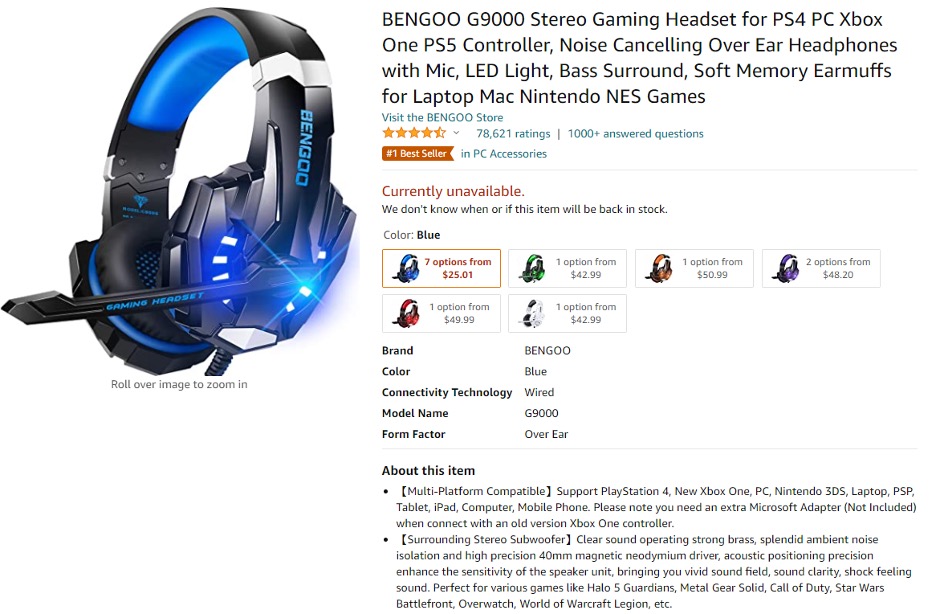Open the 'in PC Accessories' category link
Screen dimensions: 936x614
tap(503, 154)
